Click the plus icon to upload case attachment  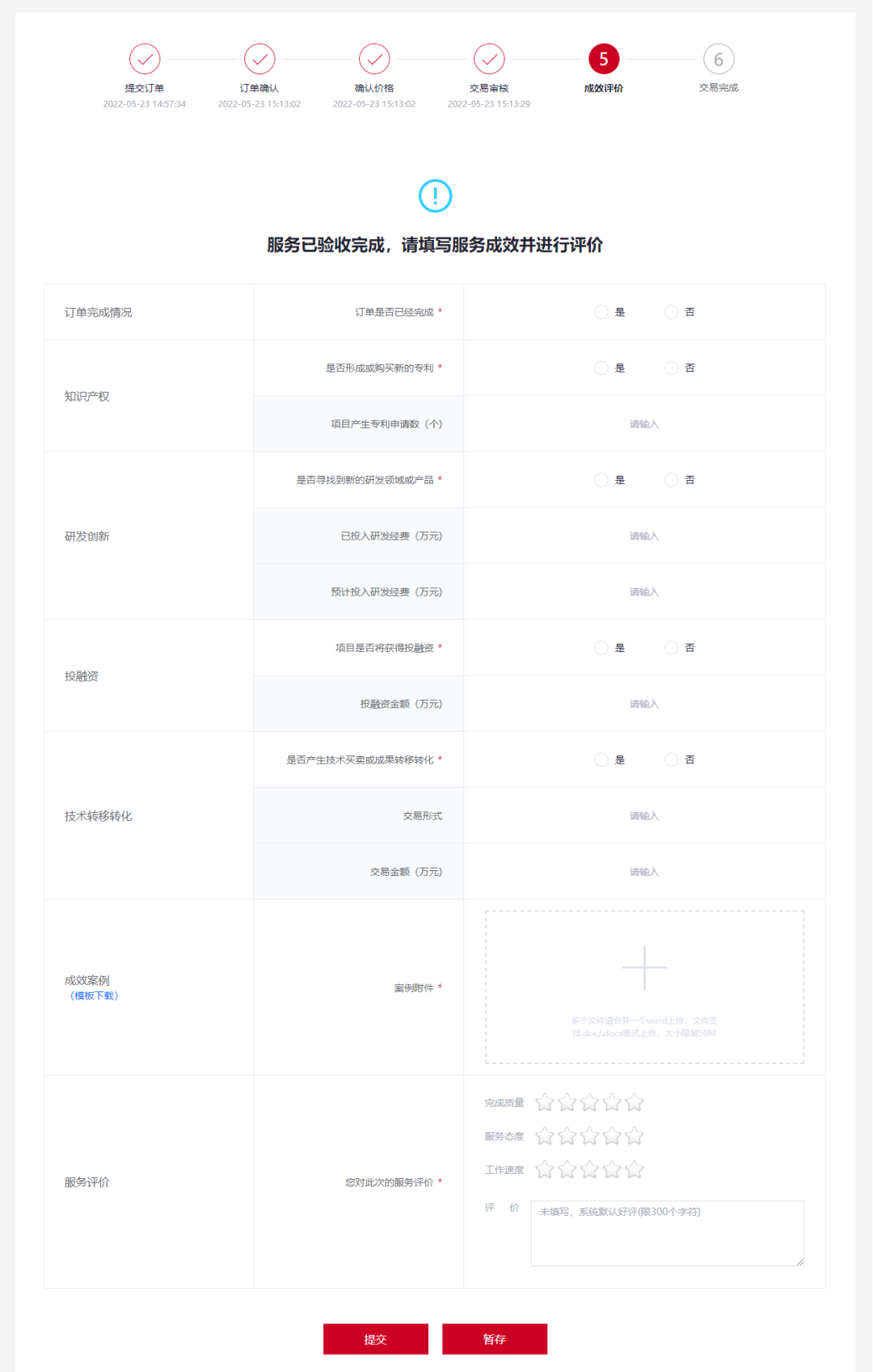[644, 966]
